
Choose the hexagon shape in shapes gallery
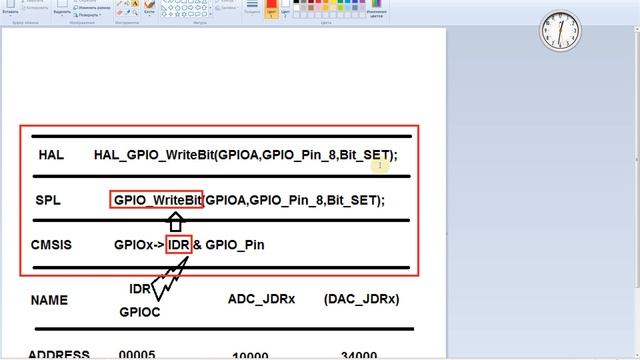tap(184, 8)
